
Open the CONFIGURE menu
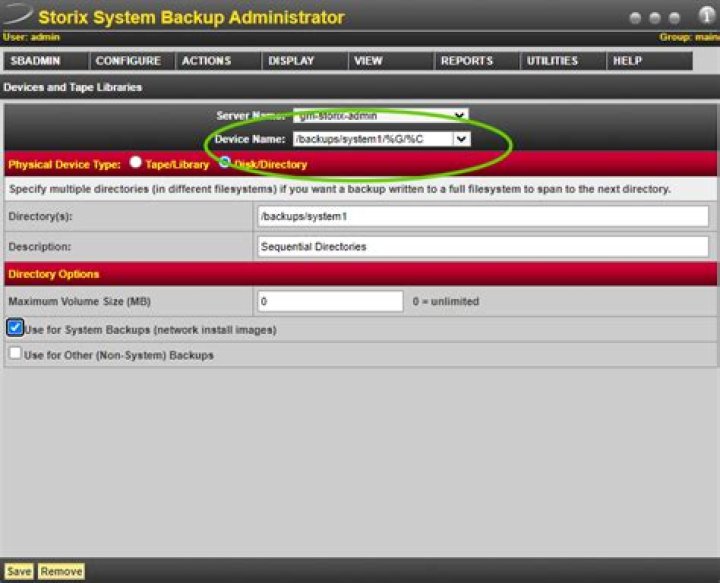click(x=132, y=61)
